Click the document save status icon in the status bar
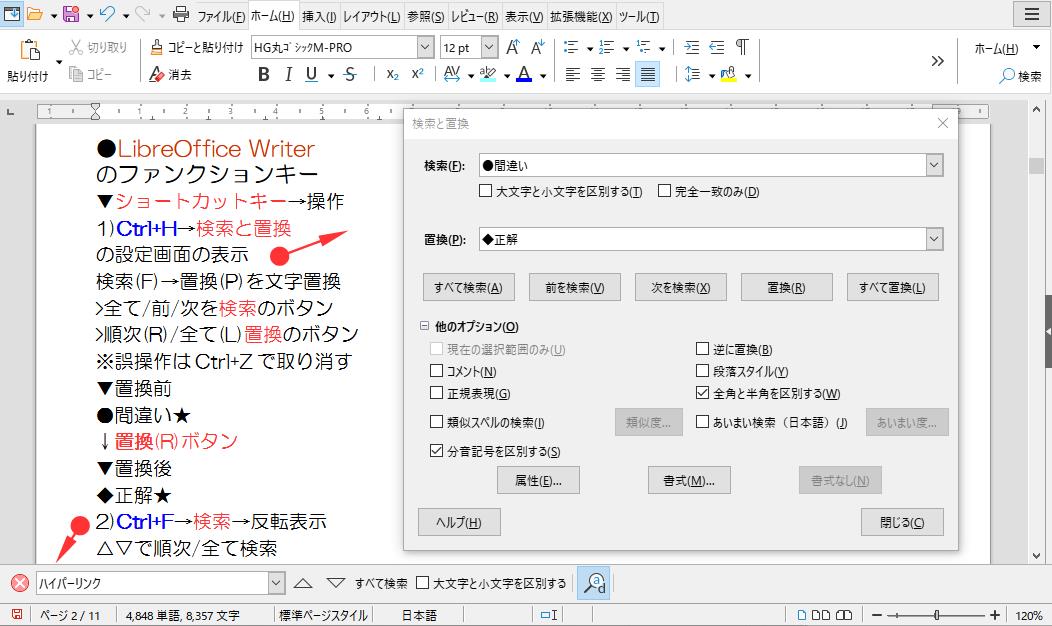The height and width of the screenshot is (626, 1052). [x=17, y=615]
